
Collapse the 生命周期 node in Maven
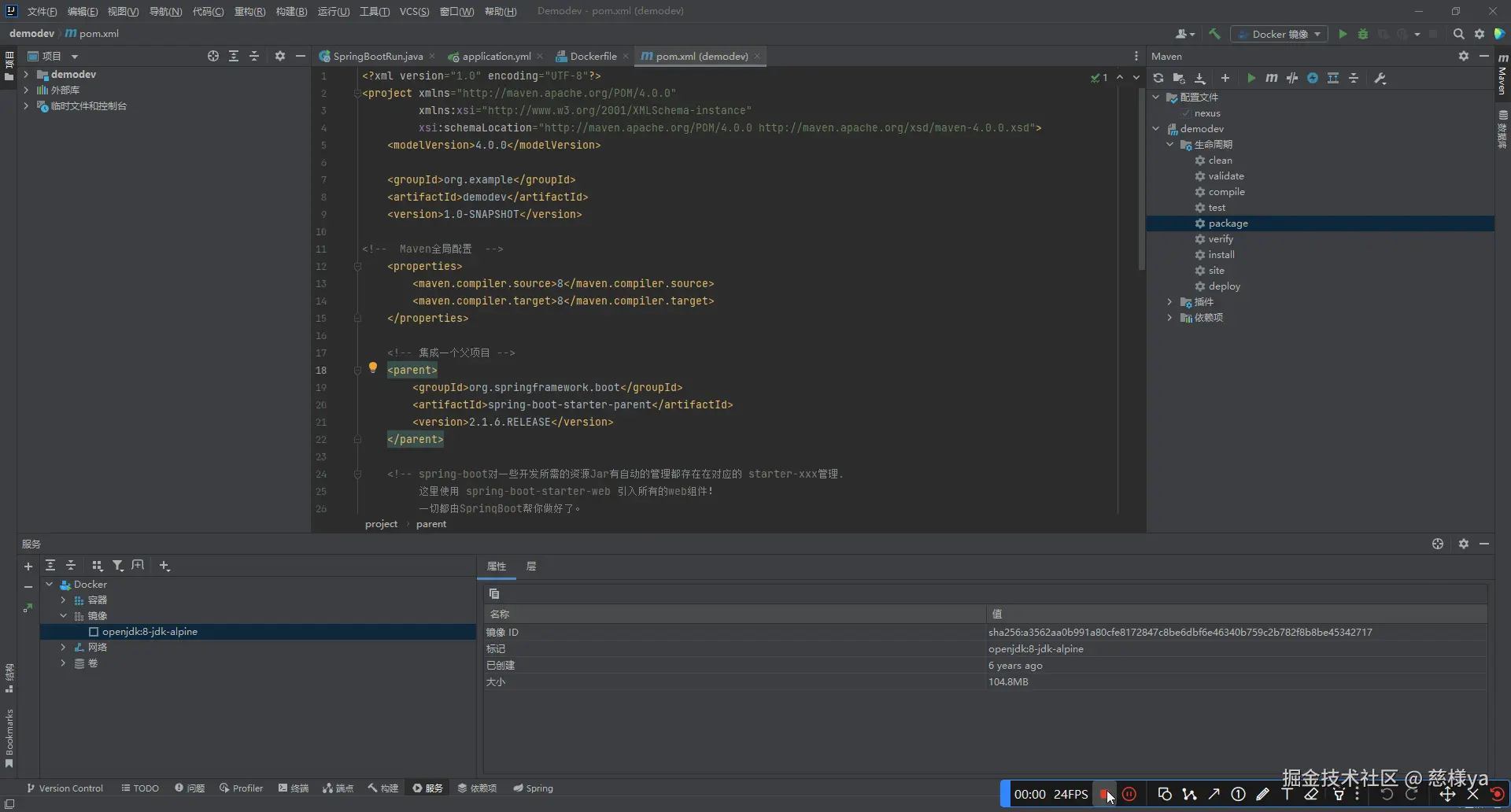tap(1170, 144)
